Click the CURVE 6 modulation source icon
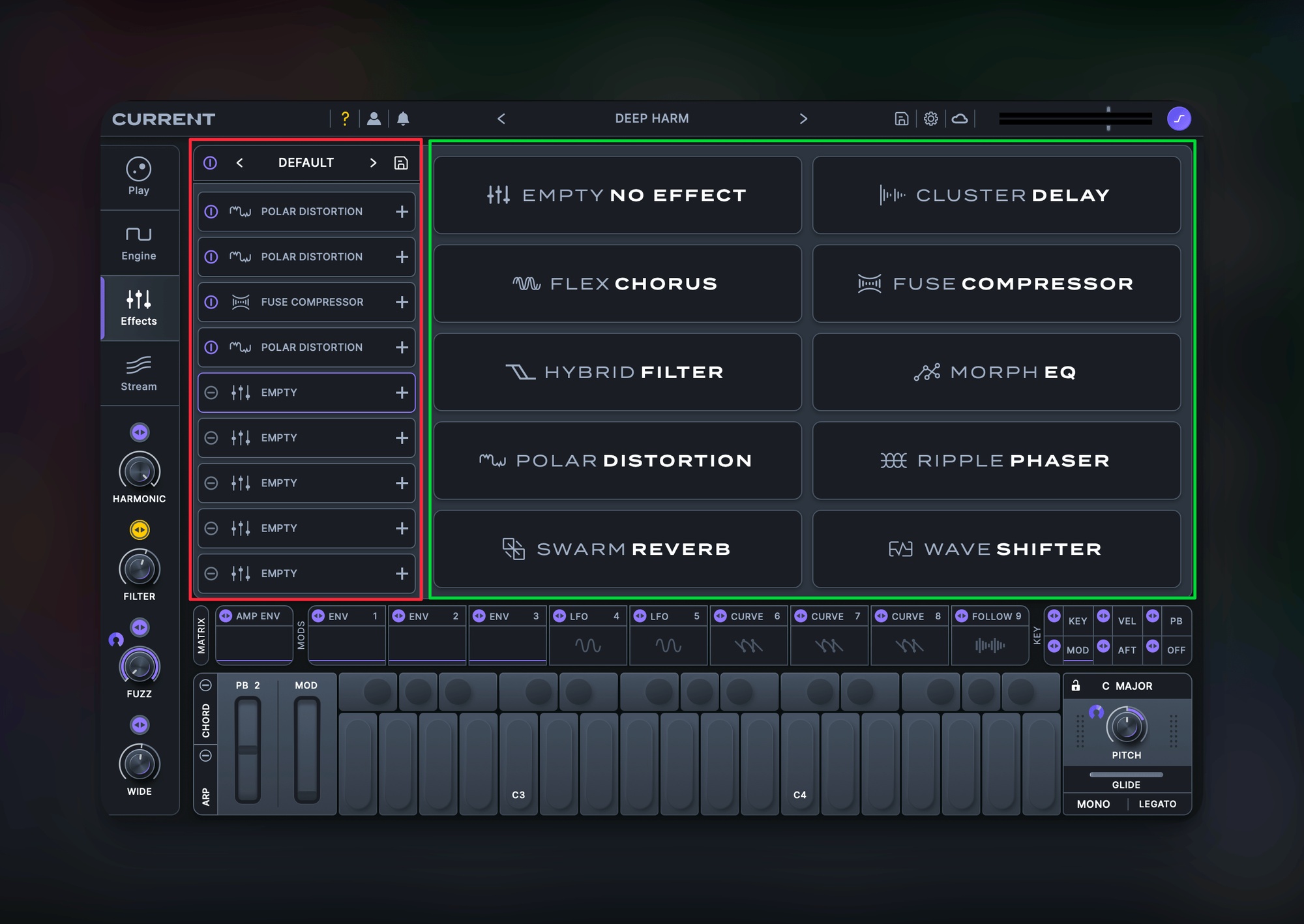 [x=720, y=616]
